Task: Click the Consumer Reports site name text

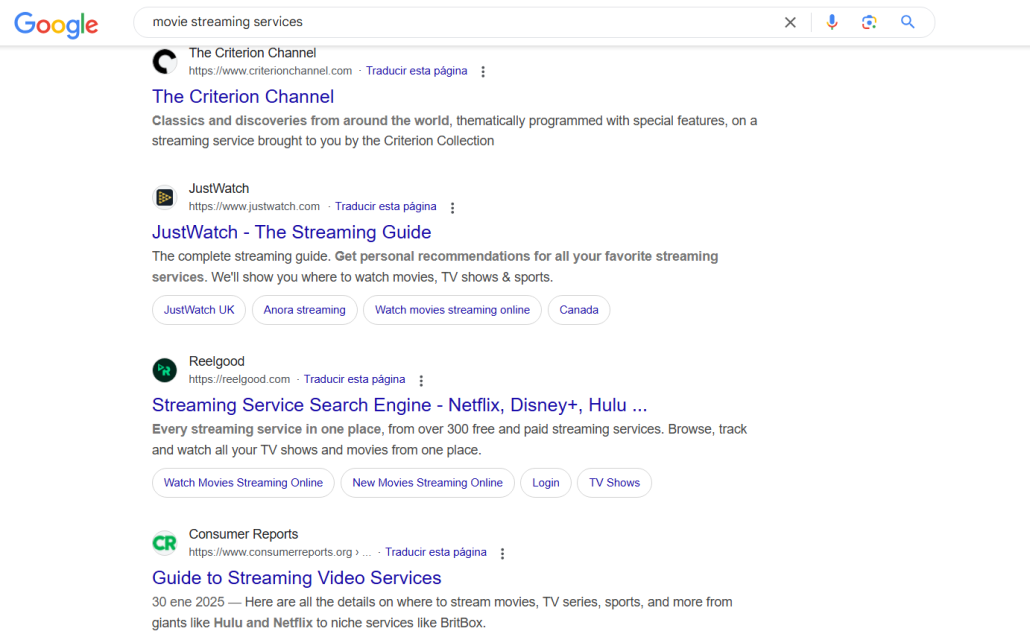Action: (244, 534)
